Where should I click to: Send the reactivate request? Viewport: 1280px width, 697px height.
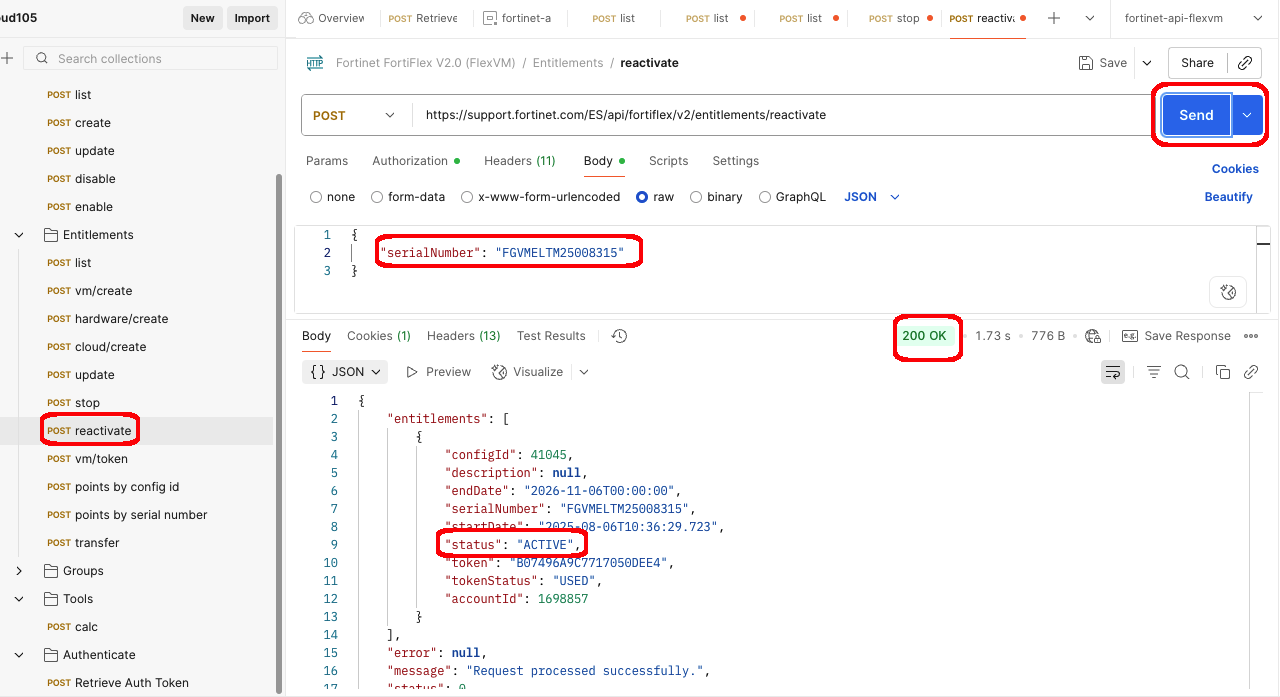coord(1196,115)
